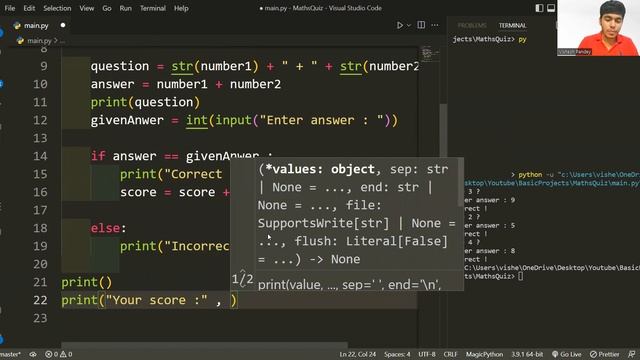Click main.py breadcrumb Python icon
The height and width of the screenshot is (360, 640).
[x=20, y=40]
